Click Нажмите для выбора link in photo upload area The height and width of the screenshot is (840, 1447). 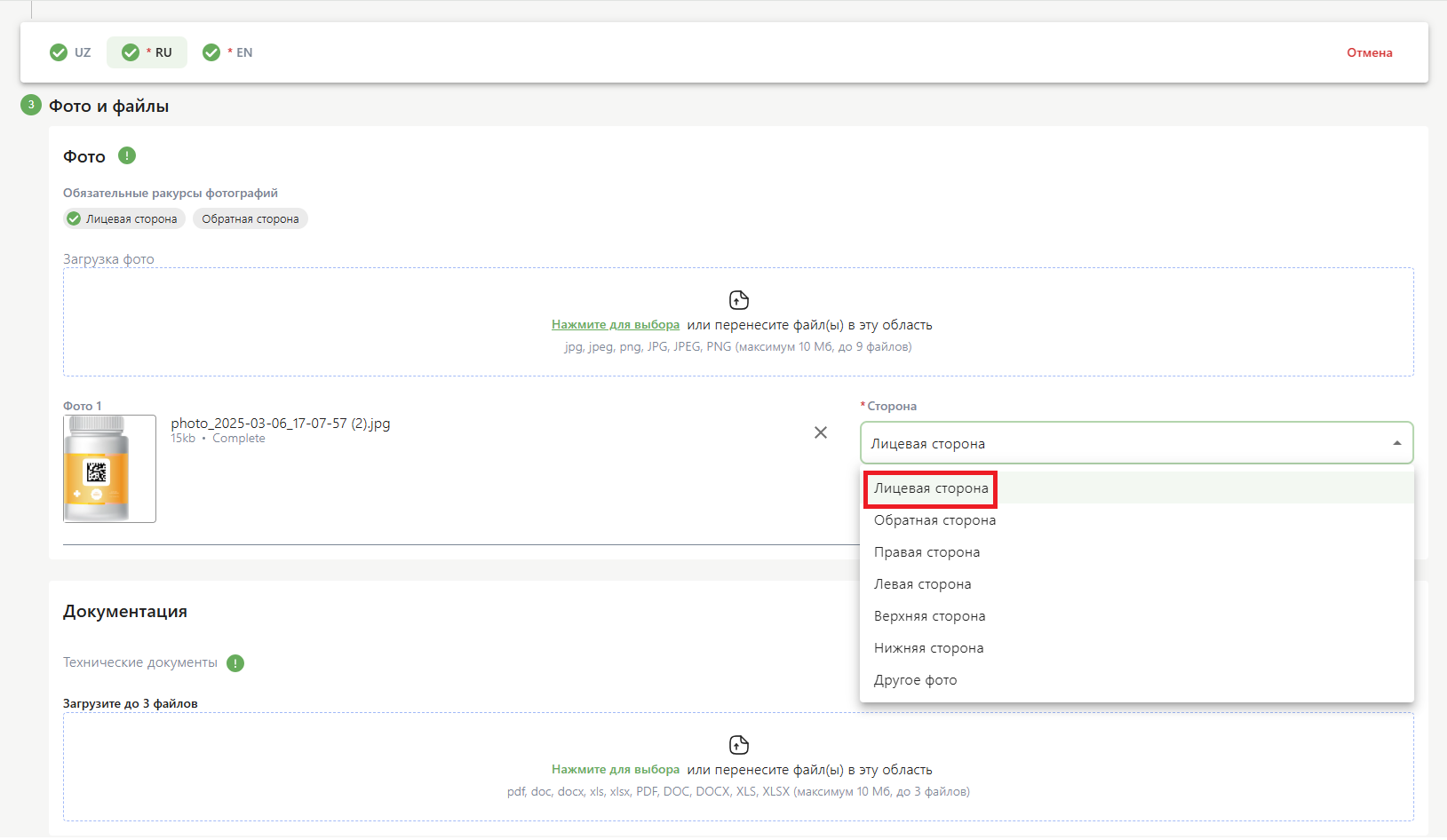[x=616, y=325]
